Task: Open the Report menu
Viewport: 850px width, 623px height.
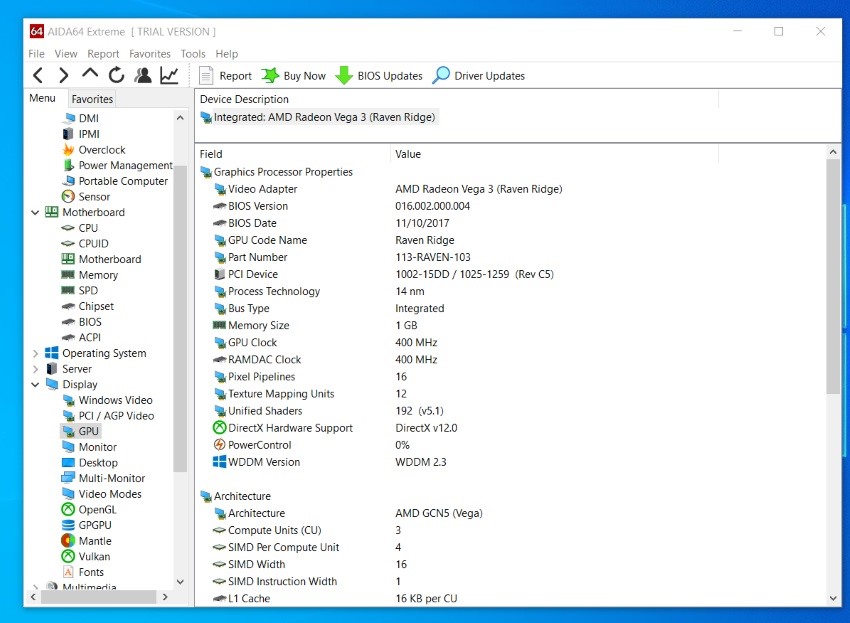Action: [103, 54]
